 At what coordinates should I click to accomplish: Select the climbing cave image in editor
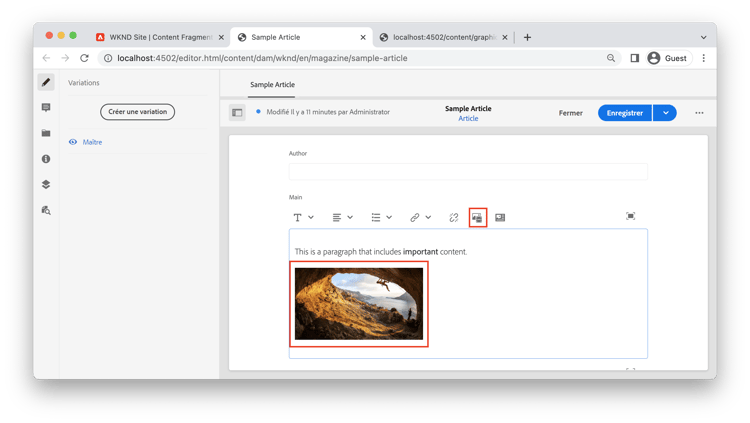click(359, 304)
